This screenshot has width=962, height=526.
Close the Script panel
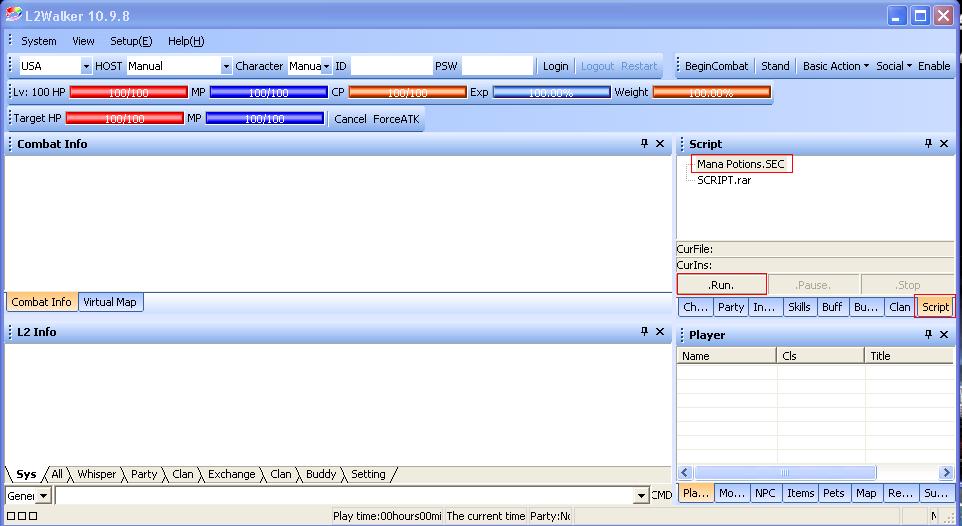tap(944, 143)
